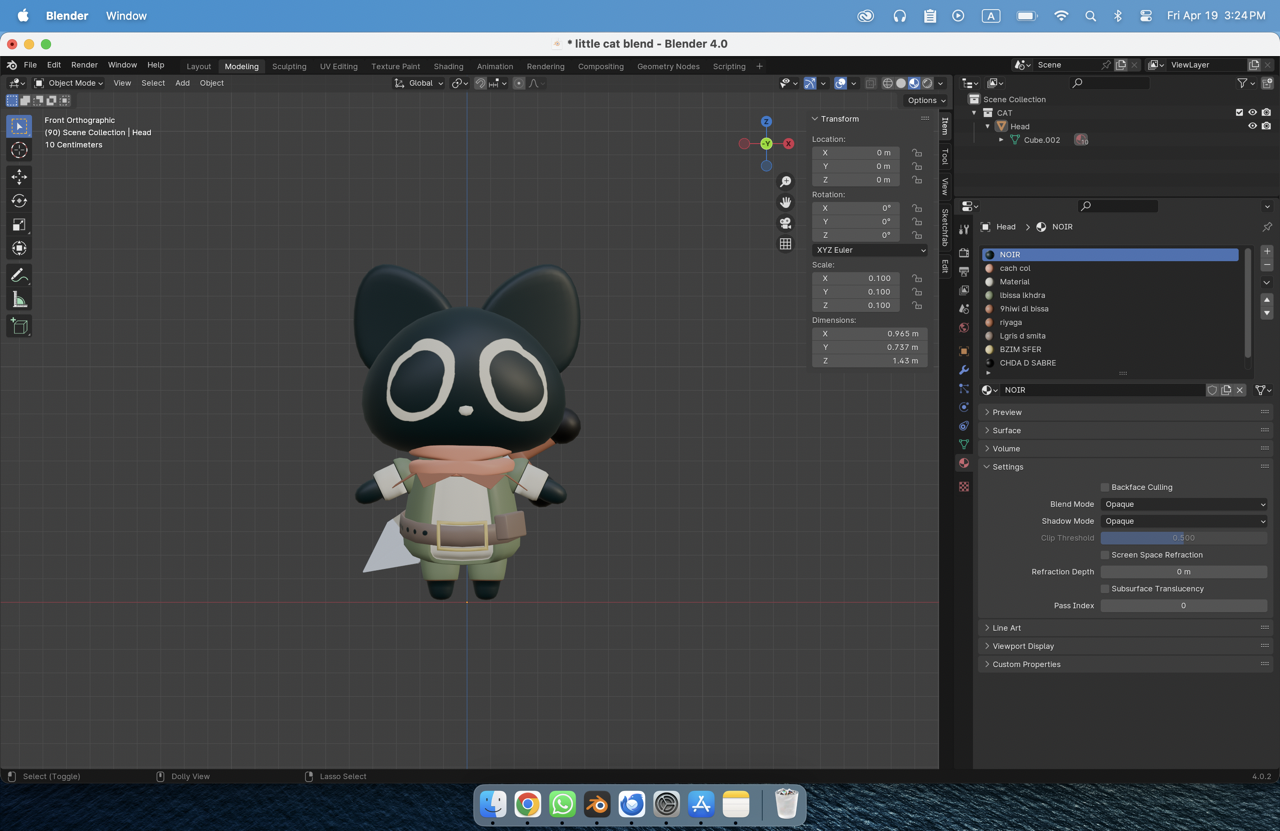Expand the Preview panel

click(1006, 412)
